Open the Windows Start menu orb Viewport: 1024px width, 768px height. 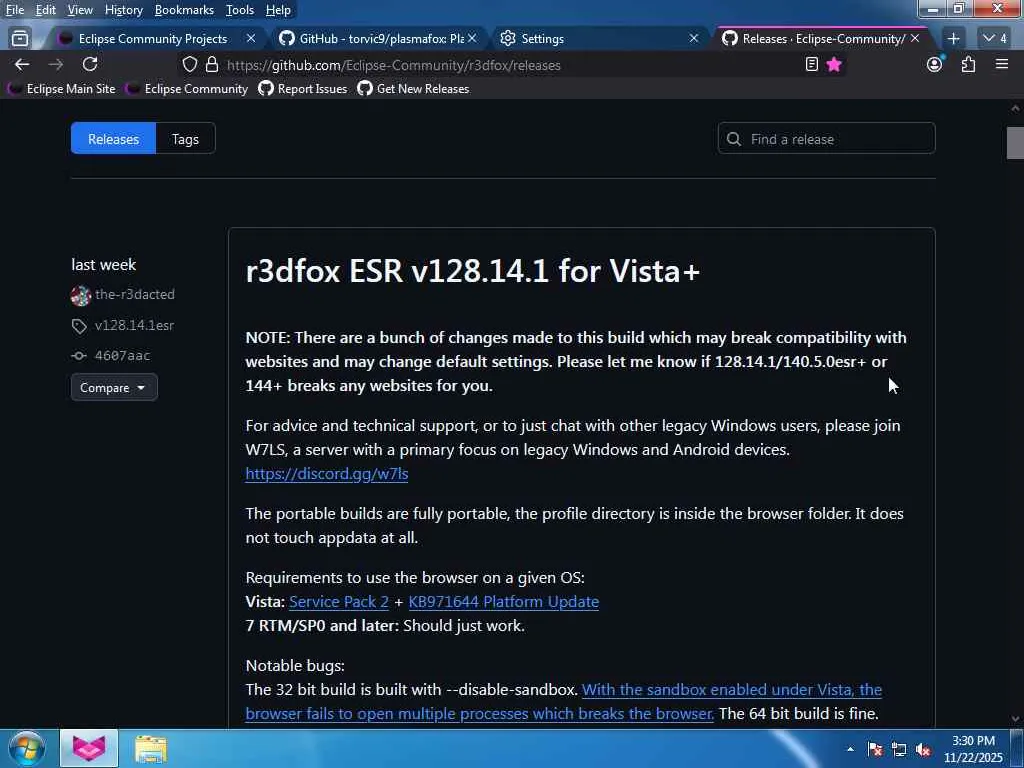click(27, 748)
